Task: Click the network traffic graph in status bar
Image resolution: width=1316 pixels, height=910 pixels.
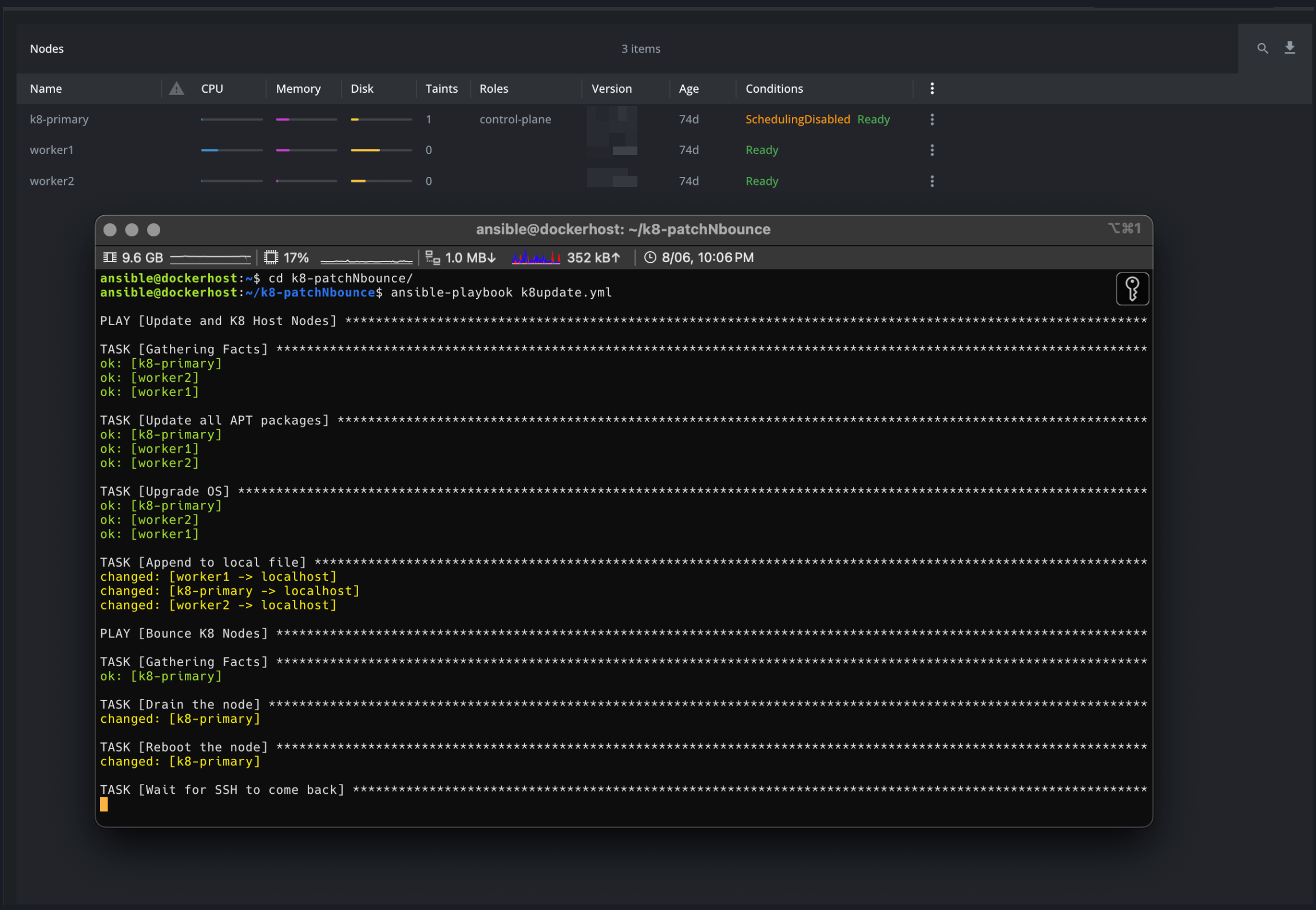Action: coord(536,258)
